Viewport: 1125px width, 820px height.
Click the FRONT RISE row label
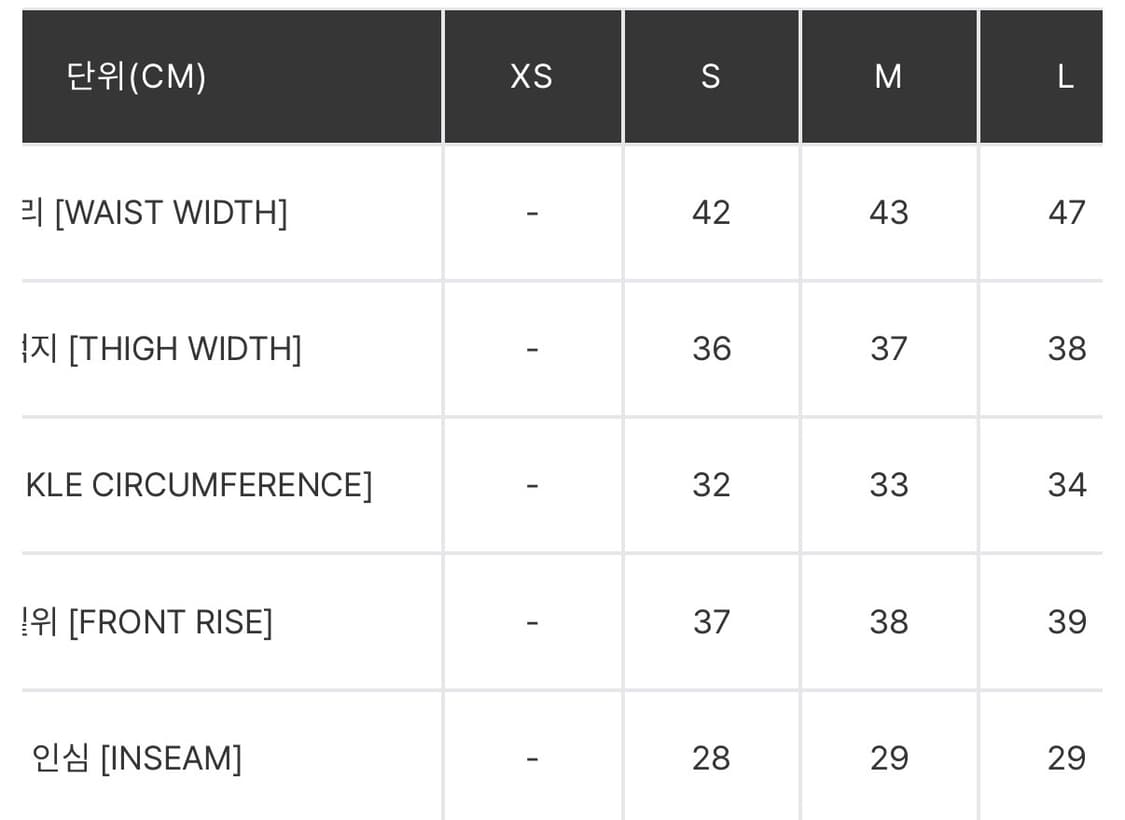pyautogui.click(x=148, y=622)
